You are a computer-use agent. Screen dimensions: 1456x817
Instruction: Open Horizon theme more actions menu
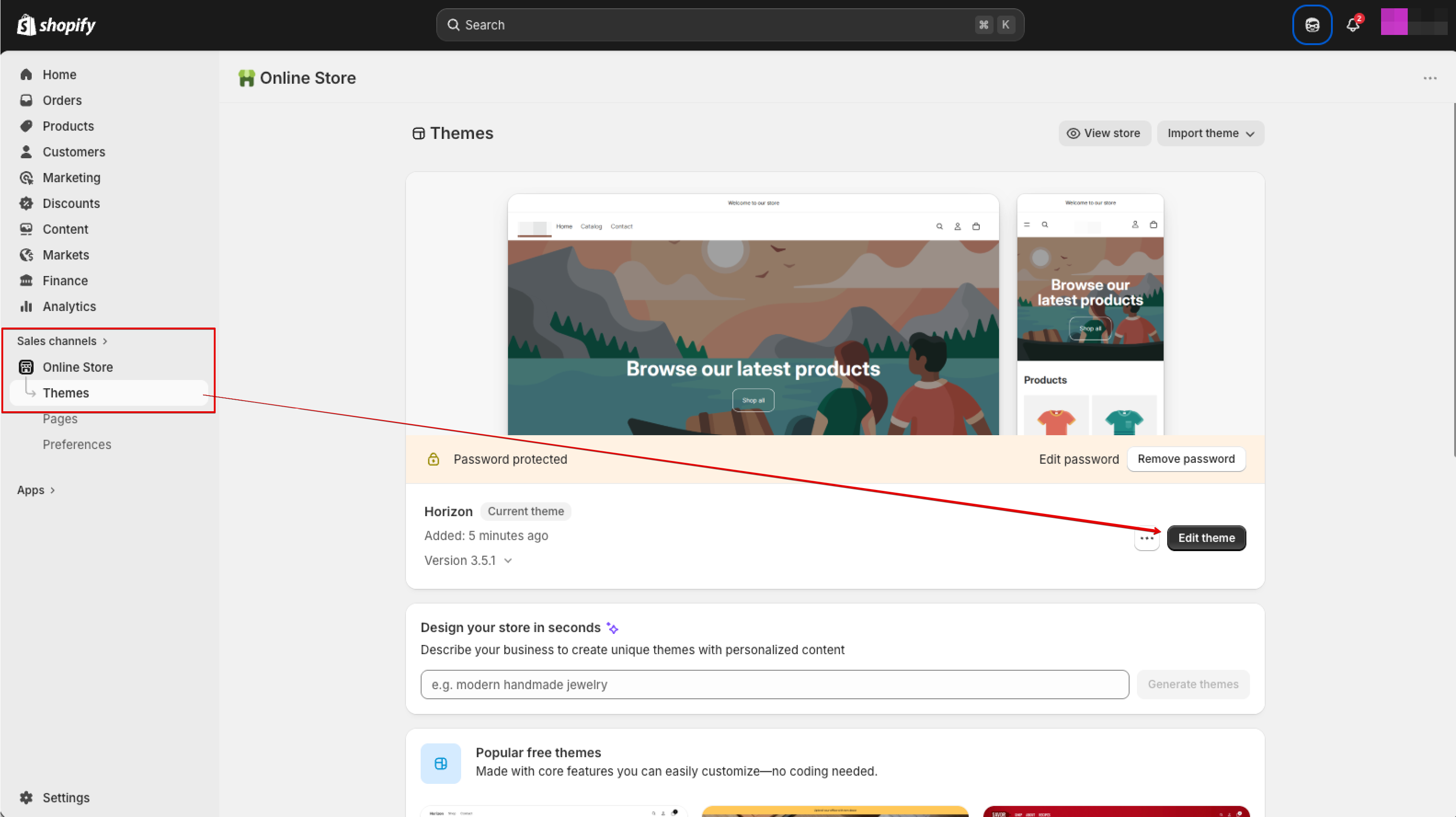[x=1147, y=538]
